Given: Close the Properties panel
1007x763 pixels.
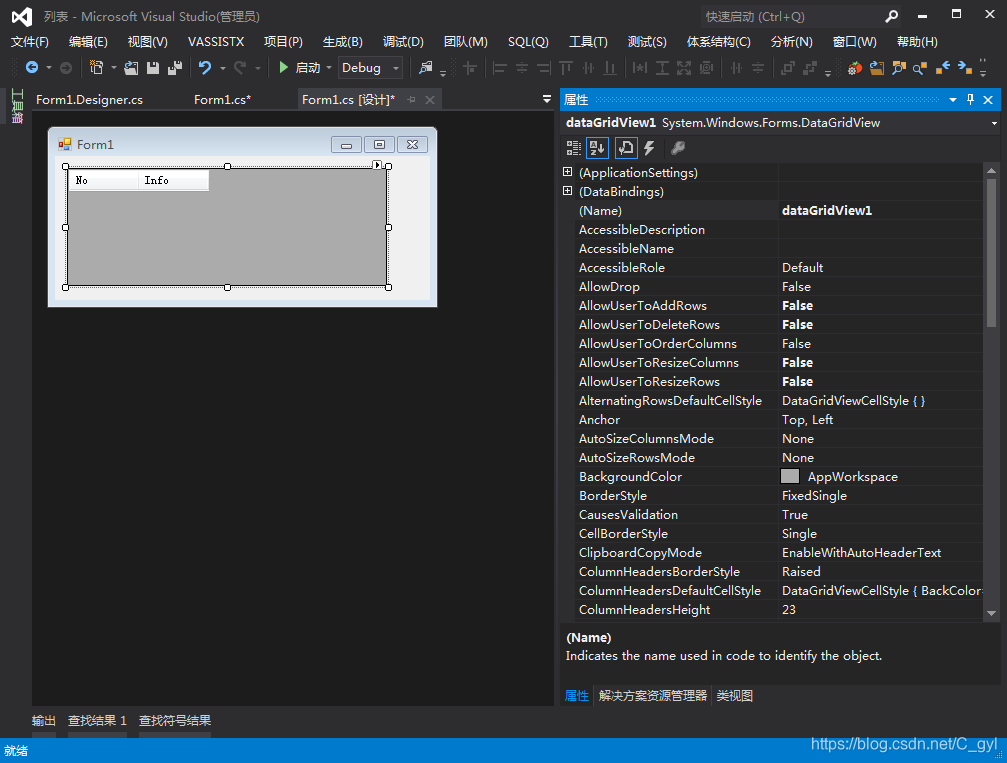Looking at the screenshot, I should tap(988, 100).
